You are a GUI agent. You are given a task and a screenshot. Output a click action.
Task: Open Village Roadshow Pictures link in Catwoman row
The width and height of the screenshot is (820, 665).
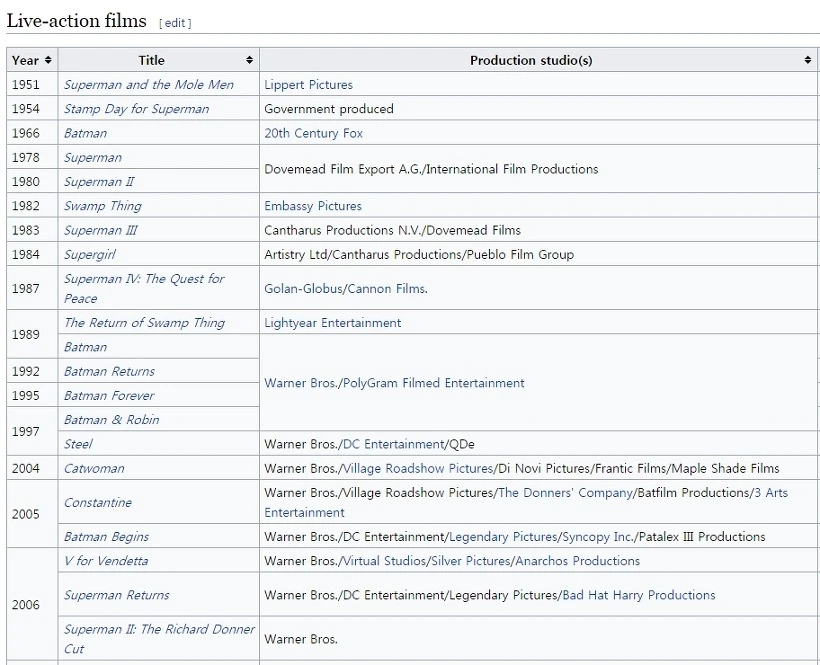coord(418,468)
